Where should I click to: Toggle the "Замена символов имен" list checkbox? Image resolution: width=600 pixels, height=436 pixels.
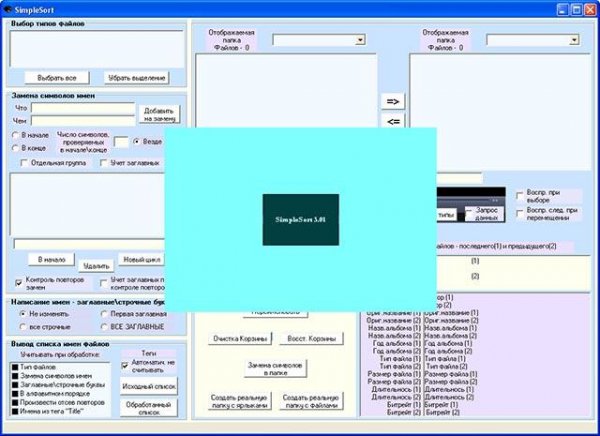[15, 376]
